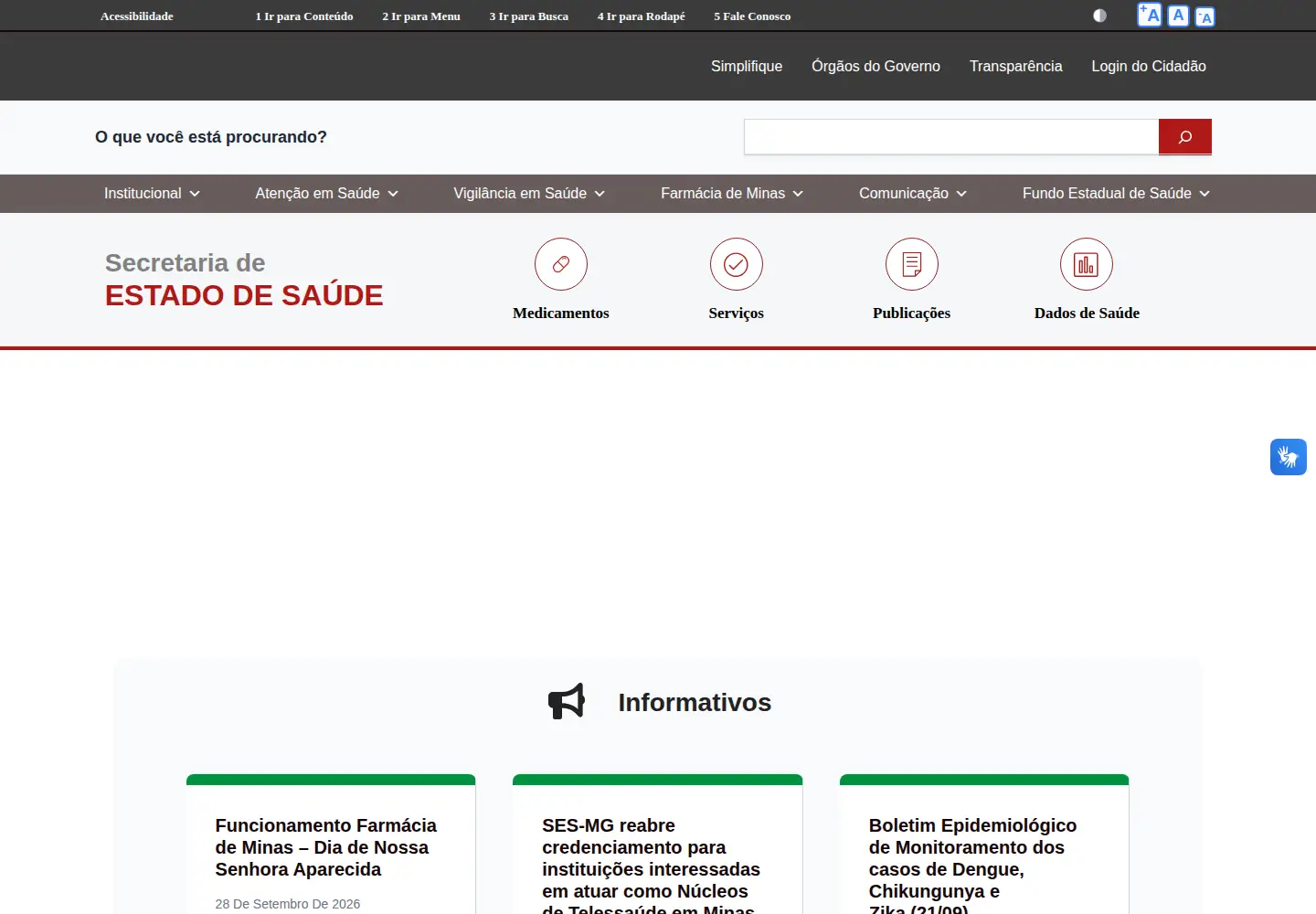Expand the Atenção em Saúde menu
This screenshot has width=1316, height=914.
coord(327,194)
